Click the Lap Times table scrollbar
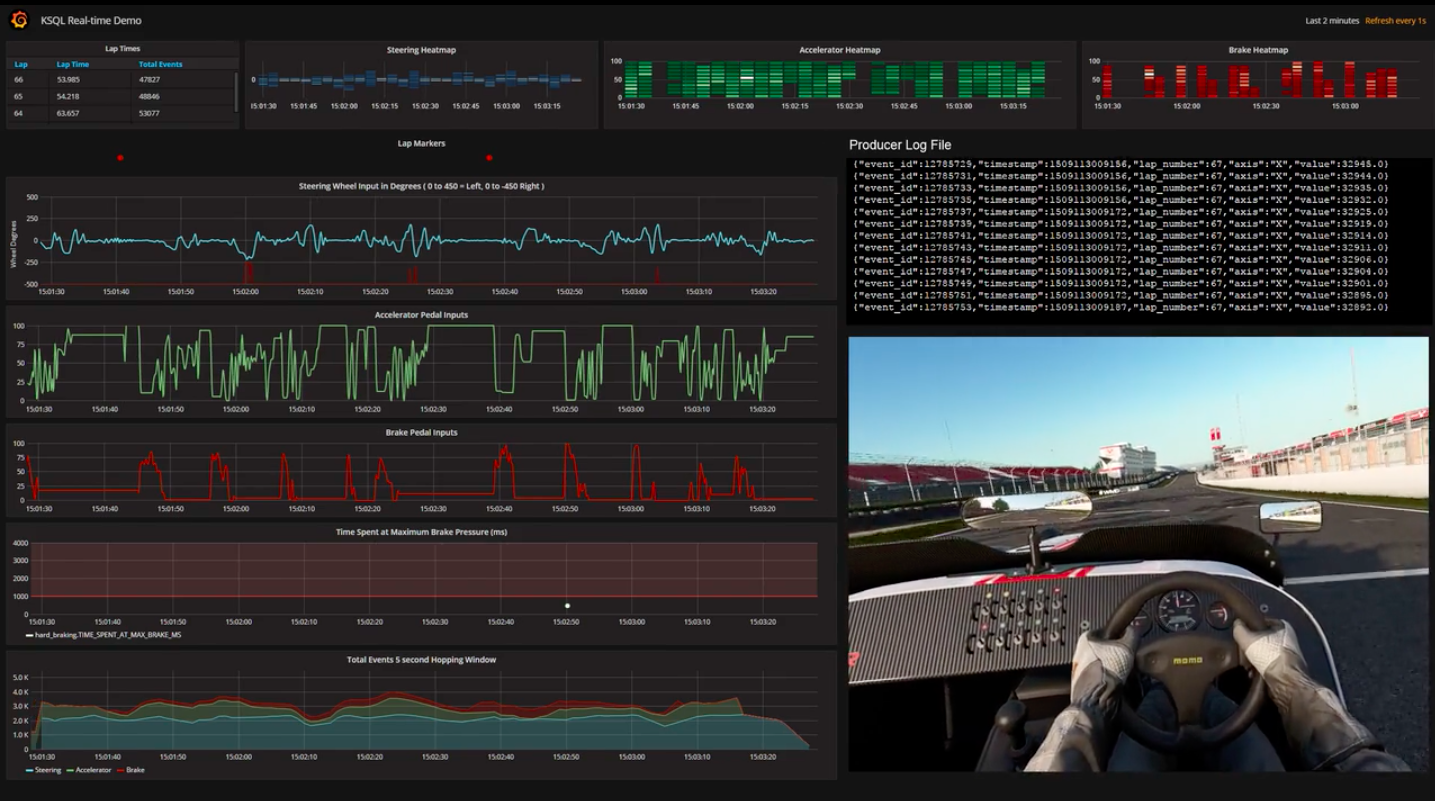 point(237,90)
